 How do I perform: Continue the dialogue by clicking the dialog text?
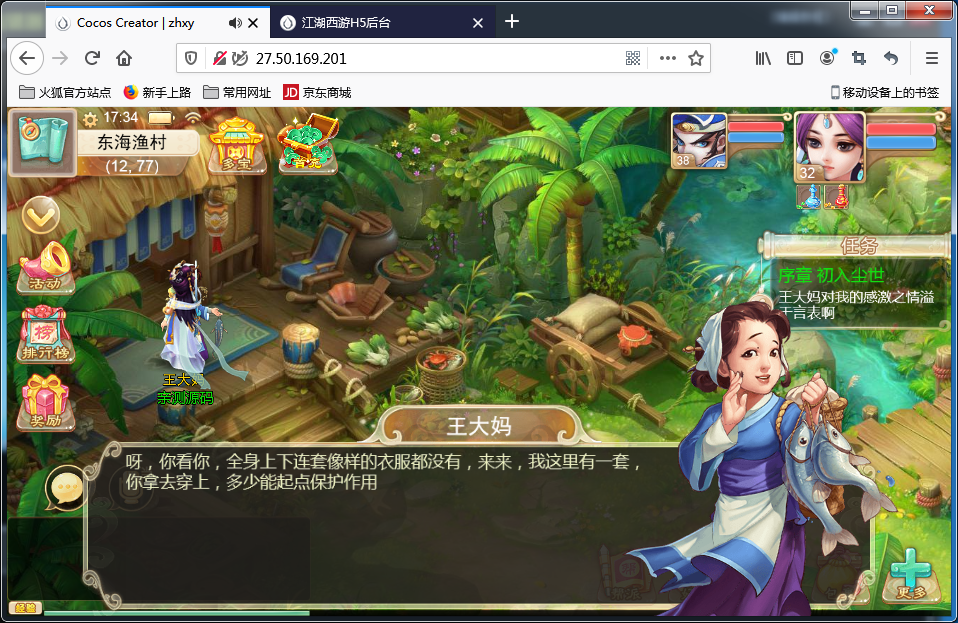click(384, 472)
